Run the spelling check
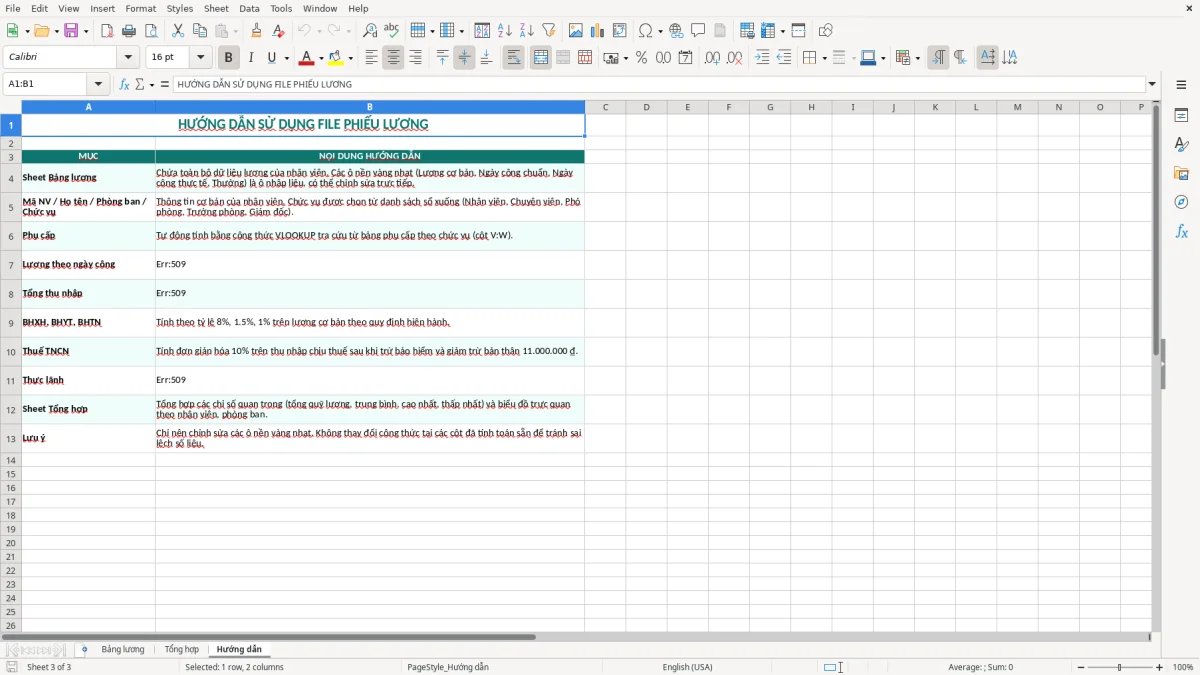 click(x=391, y=31)
